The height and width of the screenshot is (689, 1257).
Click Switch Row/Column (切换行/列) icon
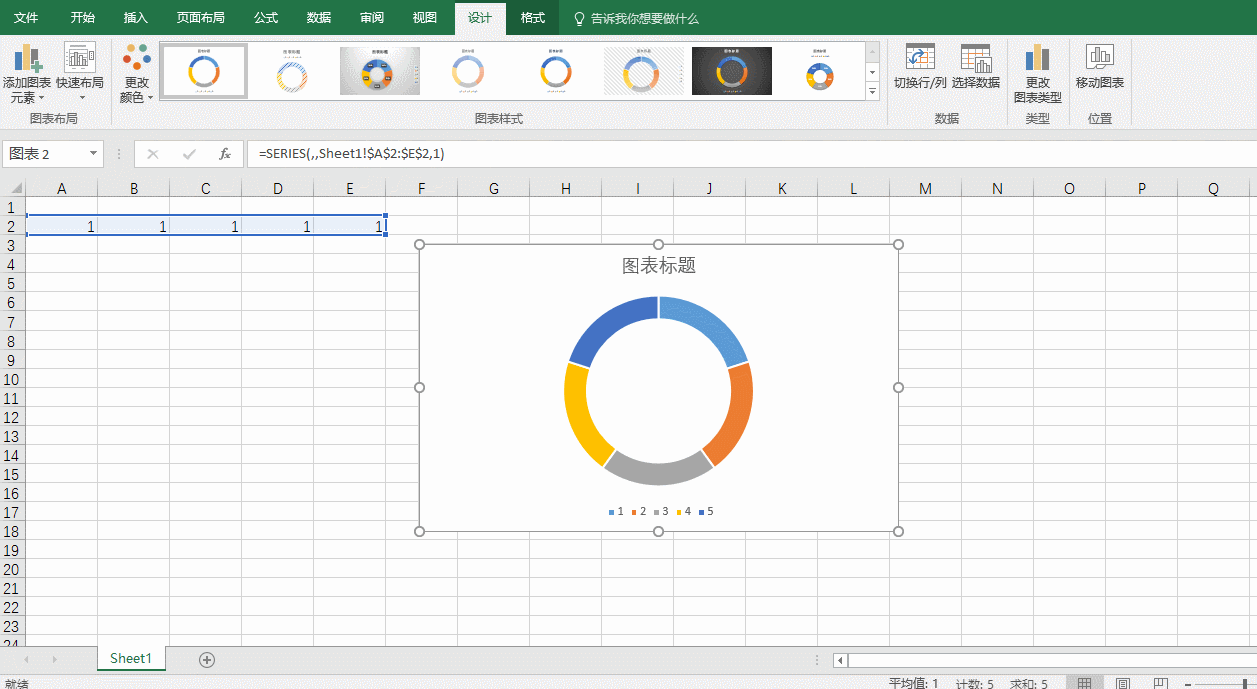click(x=919, y=59)
